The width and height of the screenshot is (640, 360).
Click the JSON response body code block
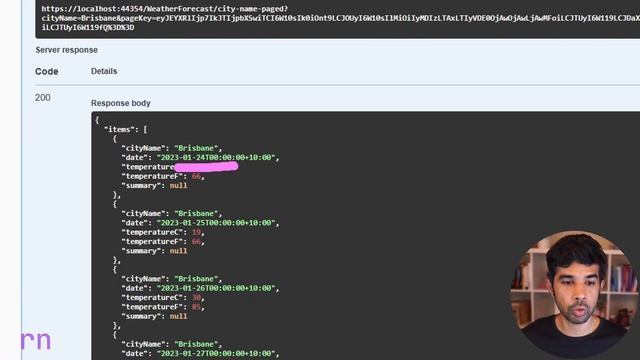point(365,236)
